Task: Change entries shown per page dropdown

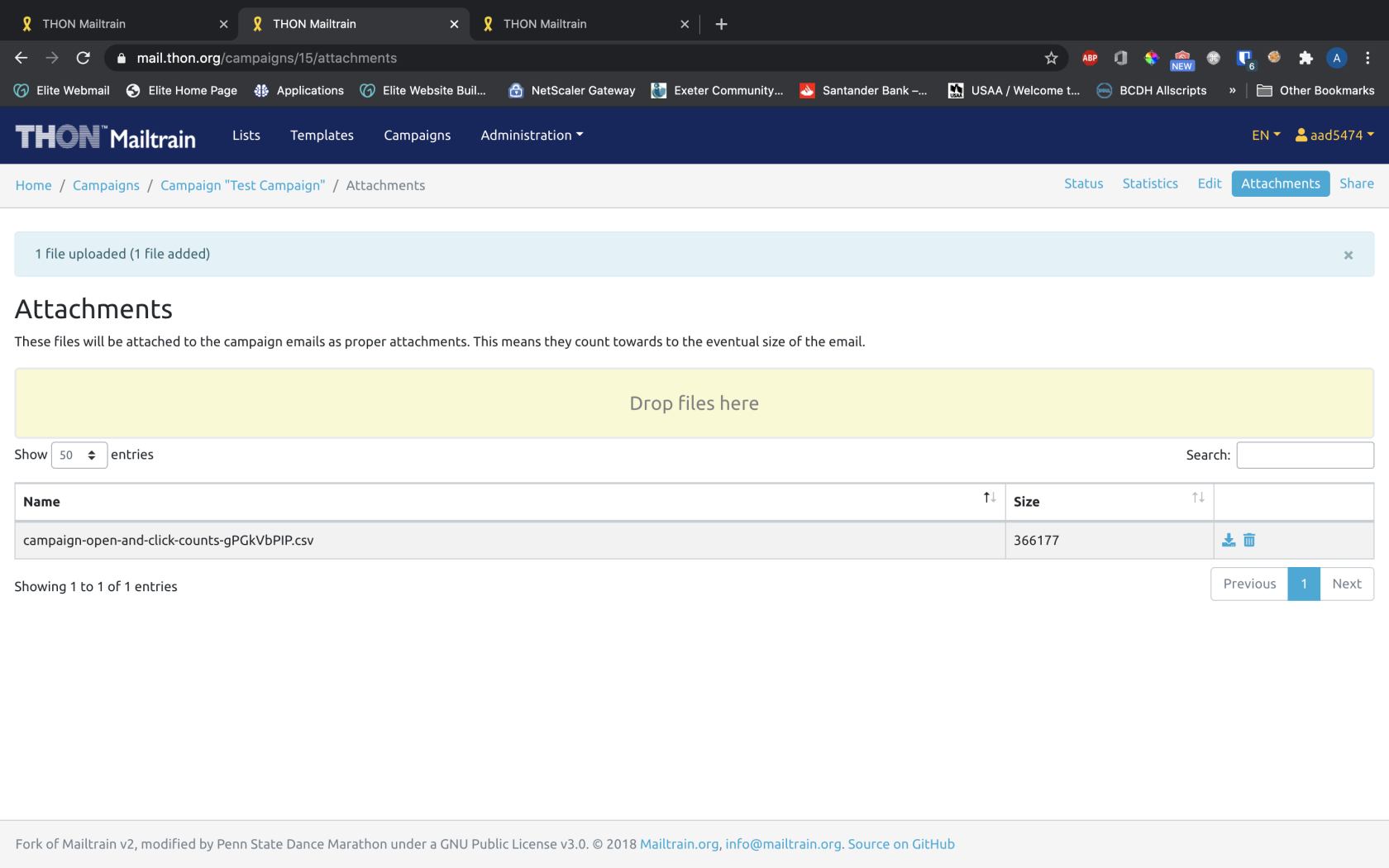Action: click(x=79, y=455)
